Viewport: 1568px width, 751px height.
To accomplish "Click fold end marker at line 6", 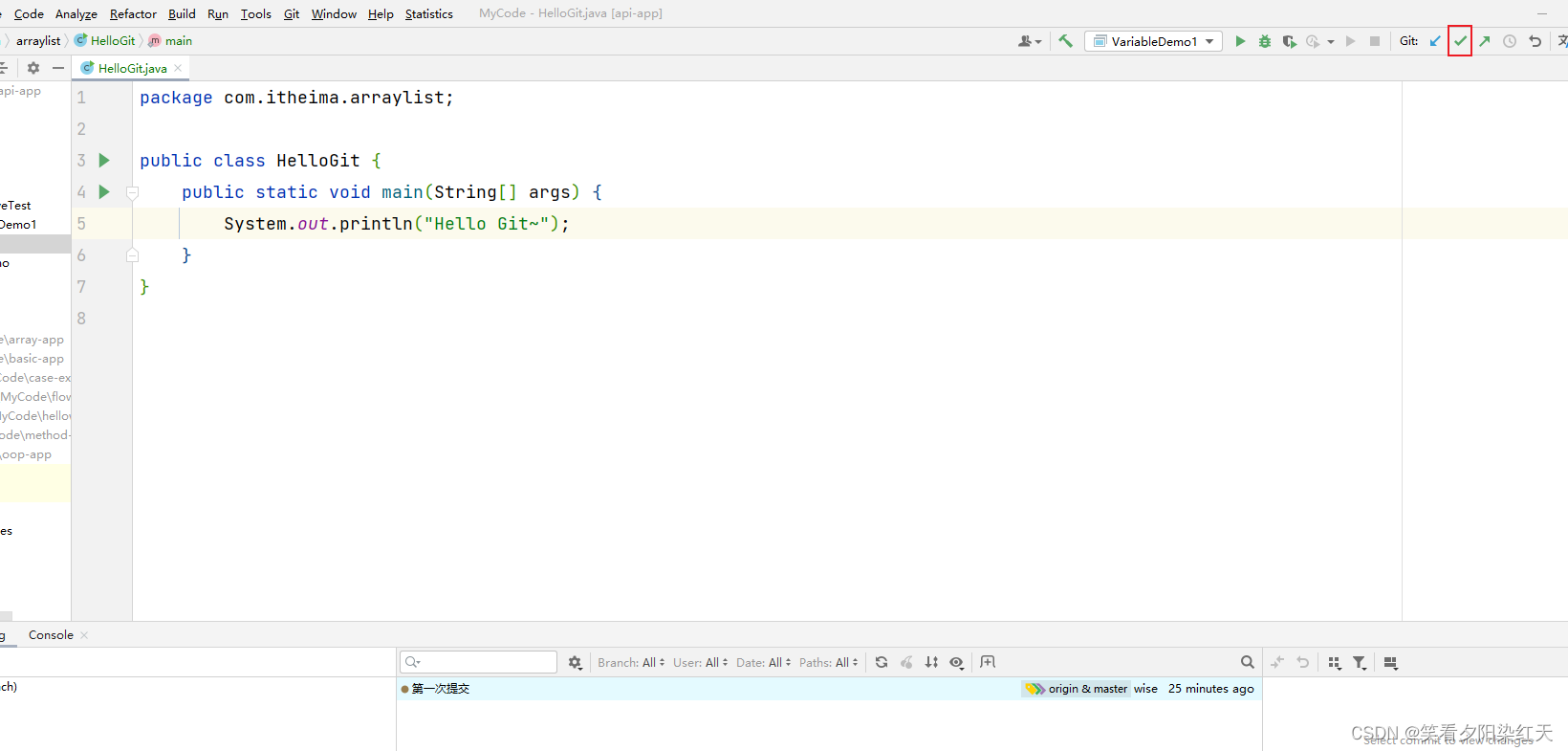I will [133, 255].
